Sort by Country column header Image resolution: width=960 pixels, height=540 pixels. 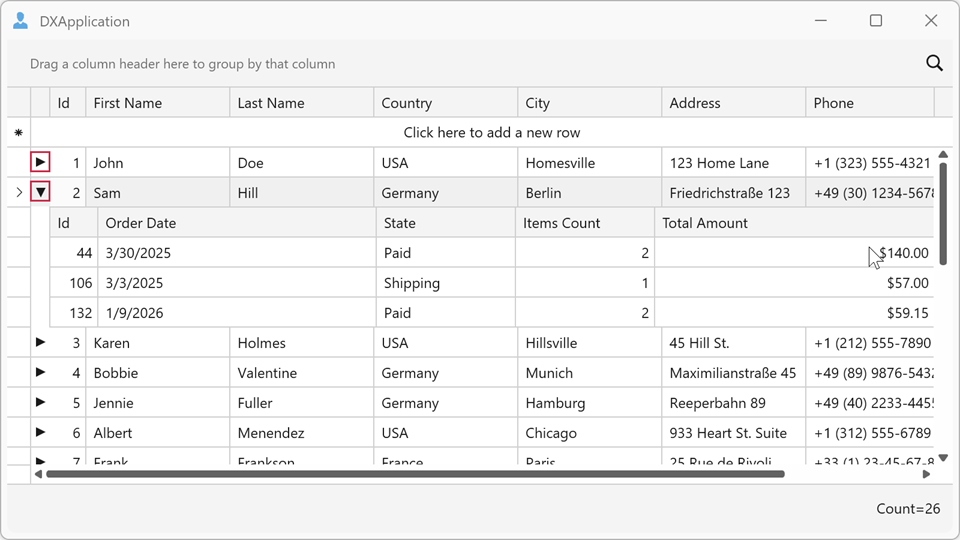[446, 103]
